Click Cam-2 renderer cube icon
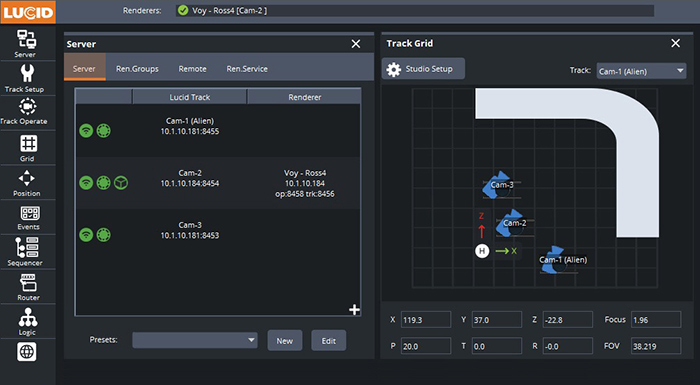The image size is (700, 385). [121, 183]
